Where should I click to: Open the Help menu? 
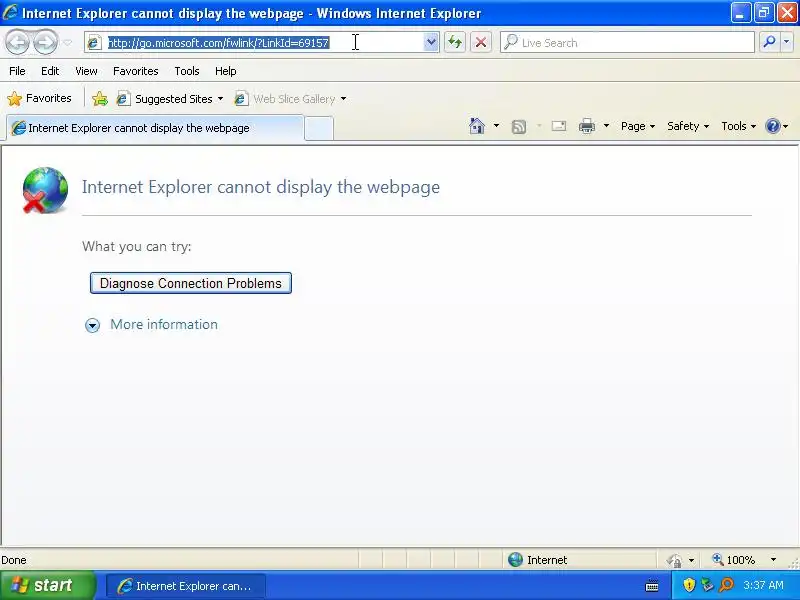(226, 71)
